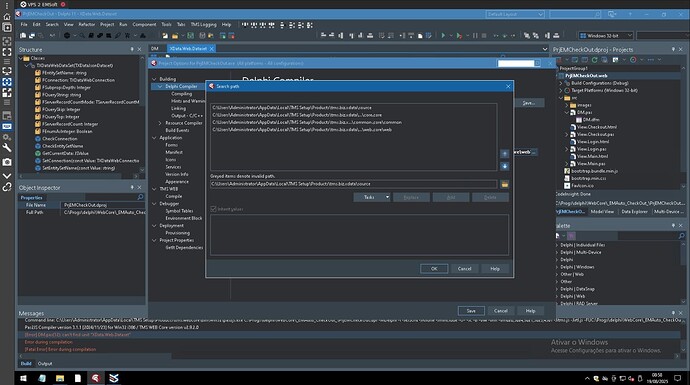Collapse the Delphi Compiler options node
Viewport: 690px width, 385px height.
160,87
